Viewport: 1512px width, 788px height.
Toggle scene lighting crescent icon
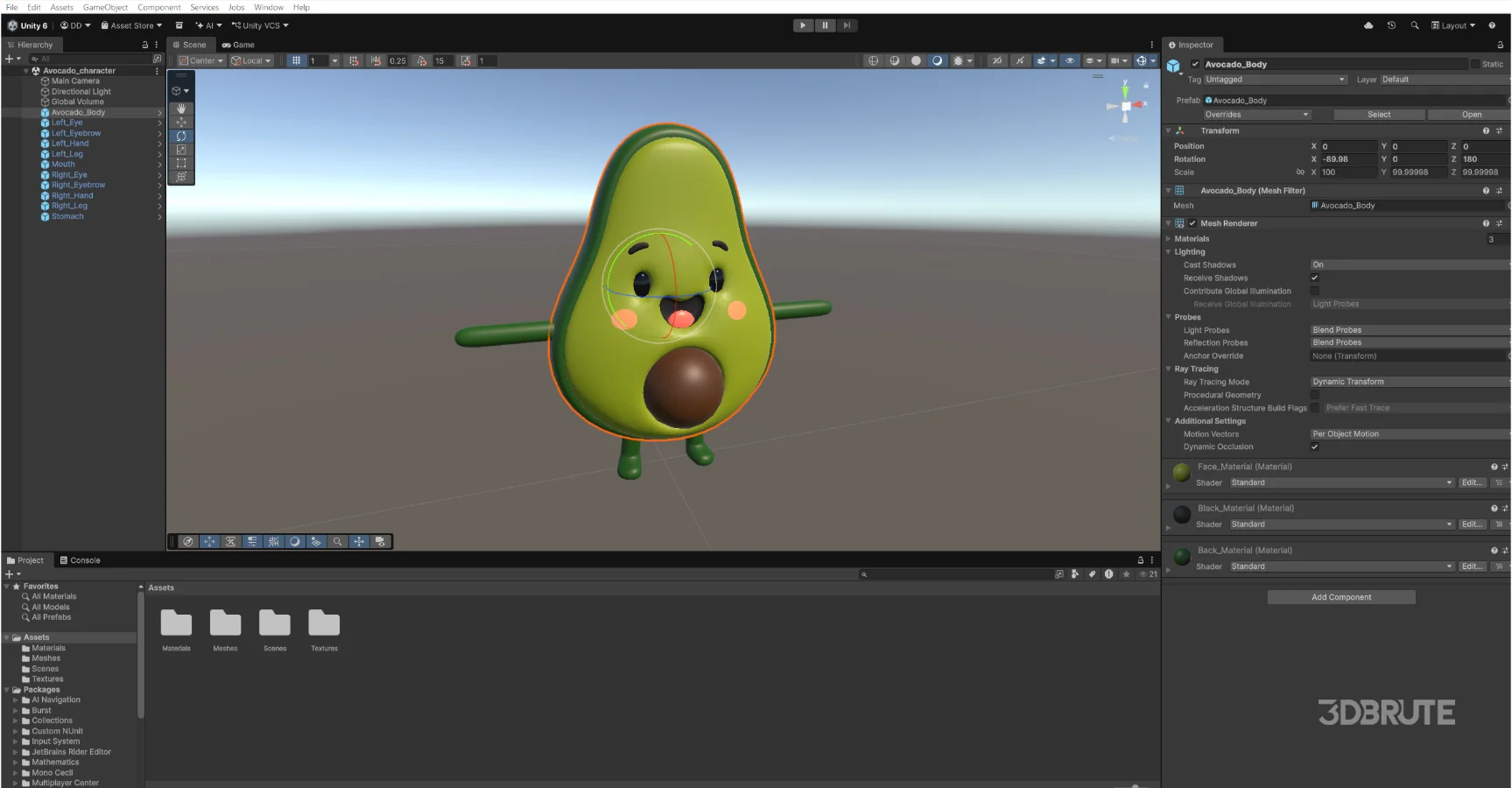click(x=938, y=60)
